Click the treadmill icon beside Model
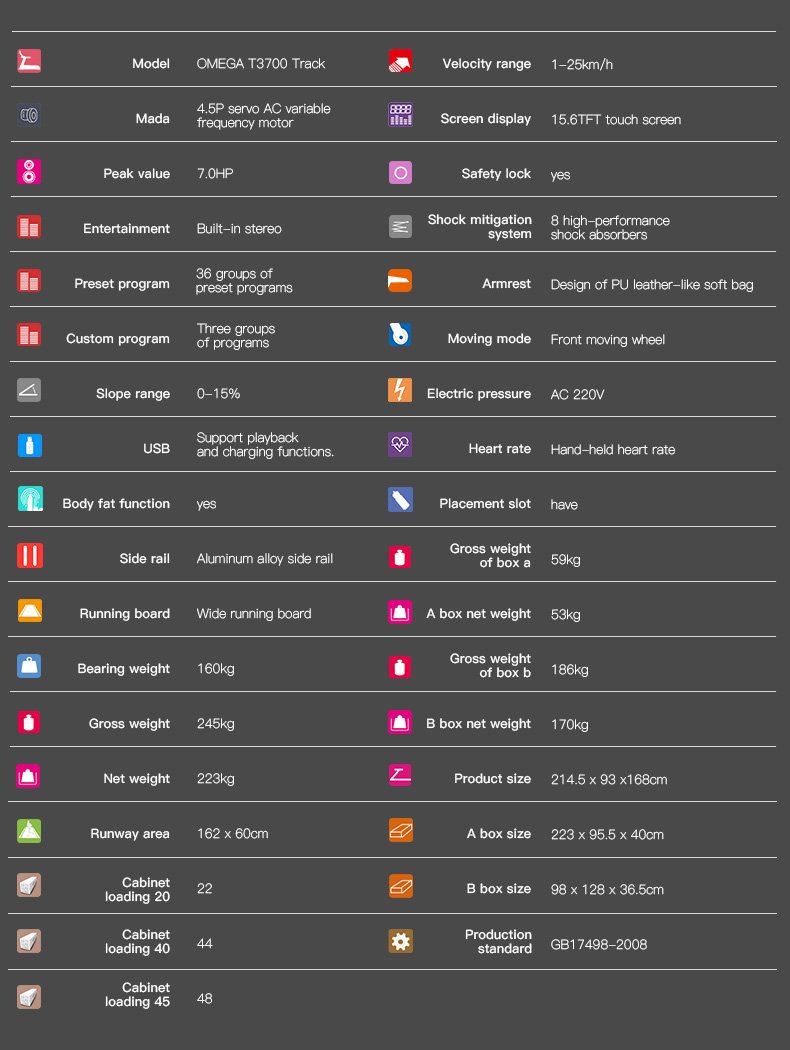 point(30,61)
